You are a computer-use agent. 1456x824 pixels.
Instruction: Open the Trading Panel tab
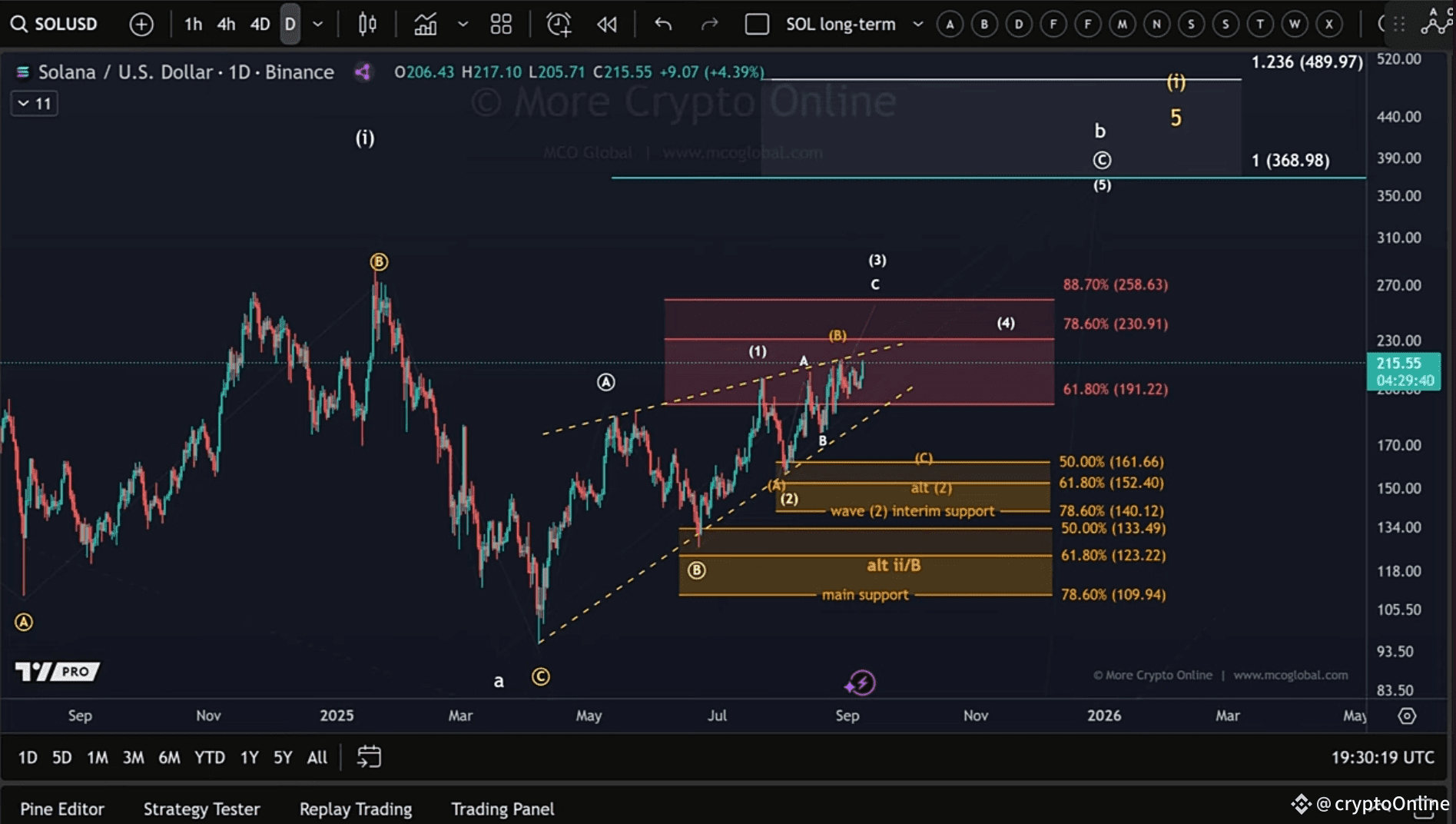[x=502, y=809]
